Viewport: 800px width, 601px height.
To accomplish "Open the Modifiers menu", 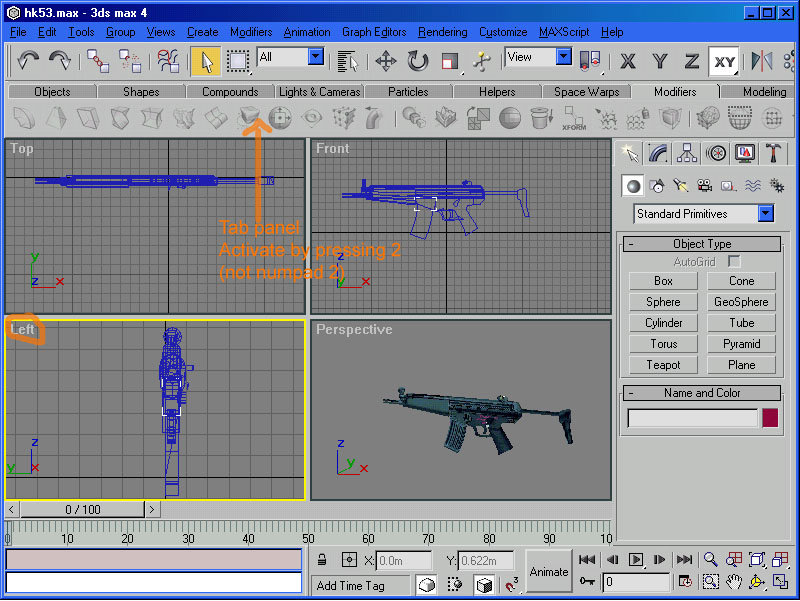I will point(251,32).
